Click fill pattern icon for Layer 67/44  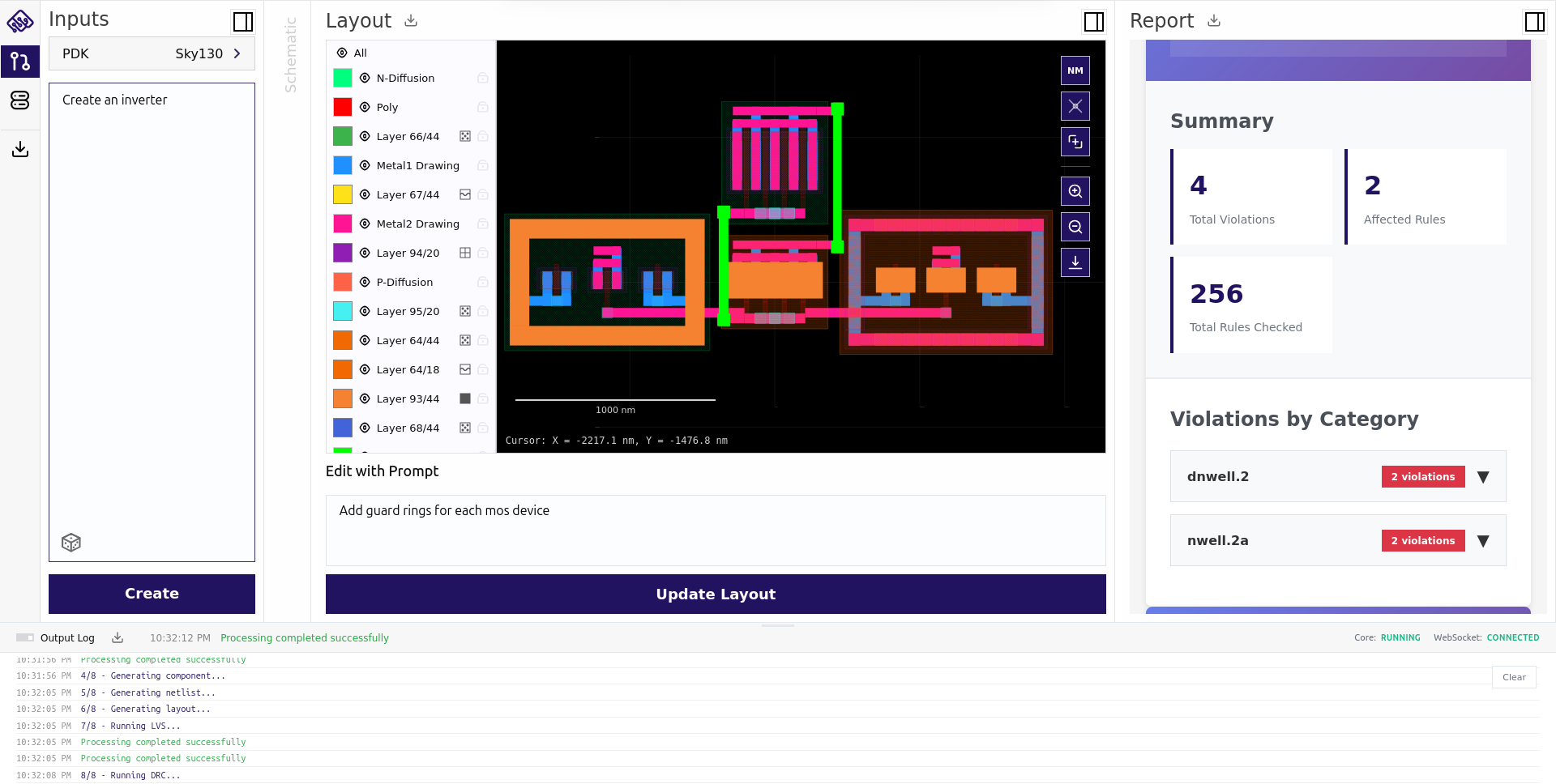(x=465, y=194)
